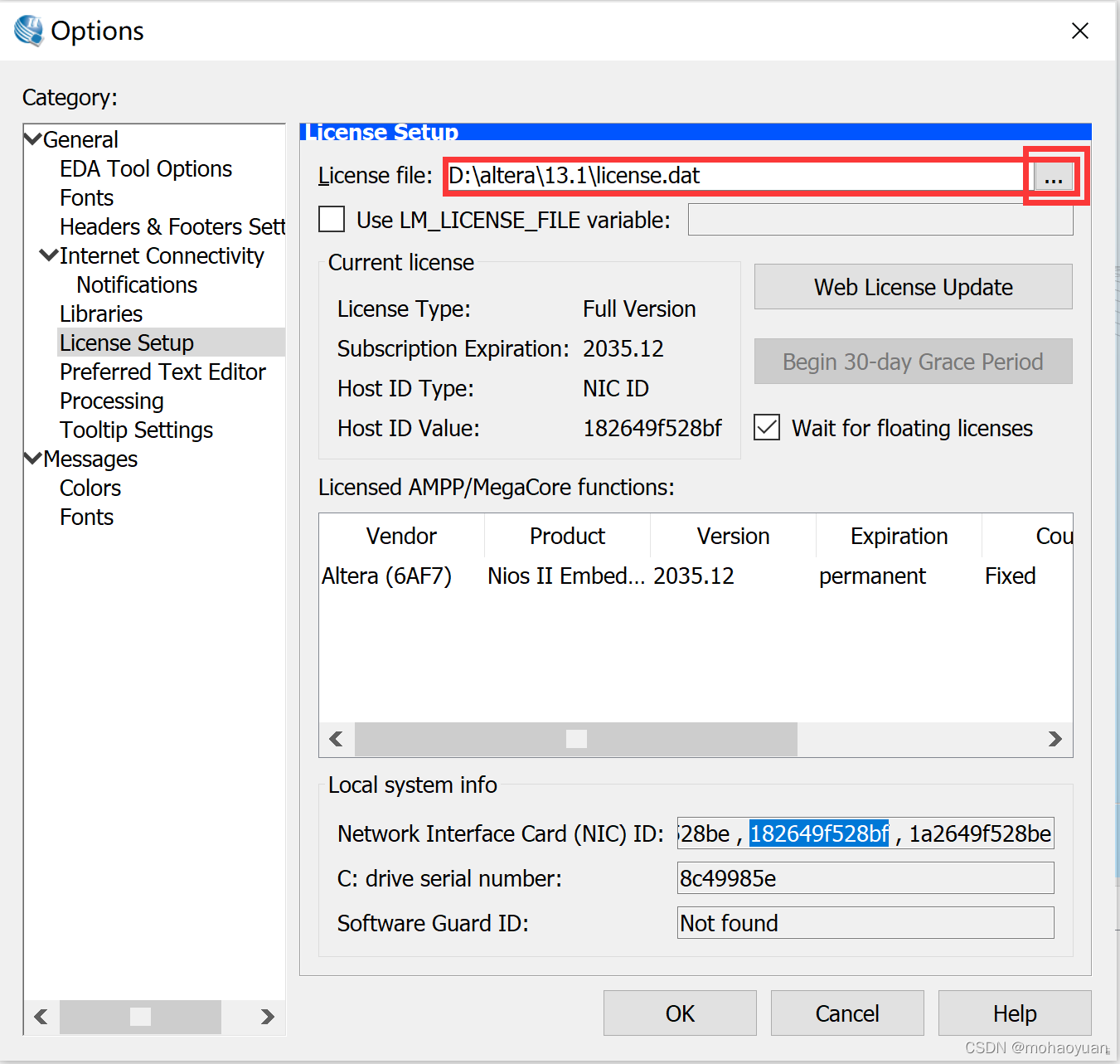Viewport: 1120px width, 1064px height.
Task: Click Begin 30-day Grace Period button
Action: tap(914, 362)
